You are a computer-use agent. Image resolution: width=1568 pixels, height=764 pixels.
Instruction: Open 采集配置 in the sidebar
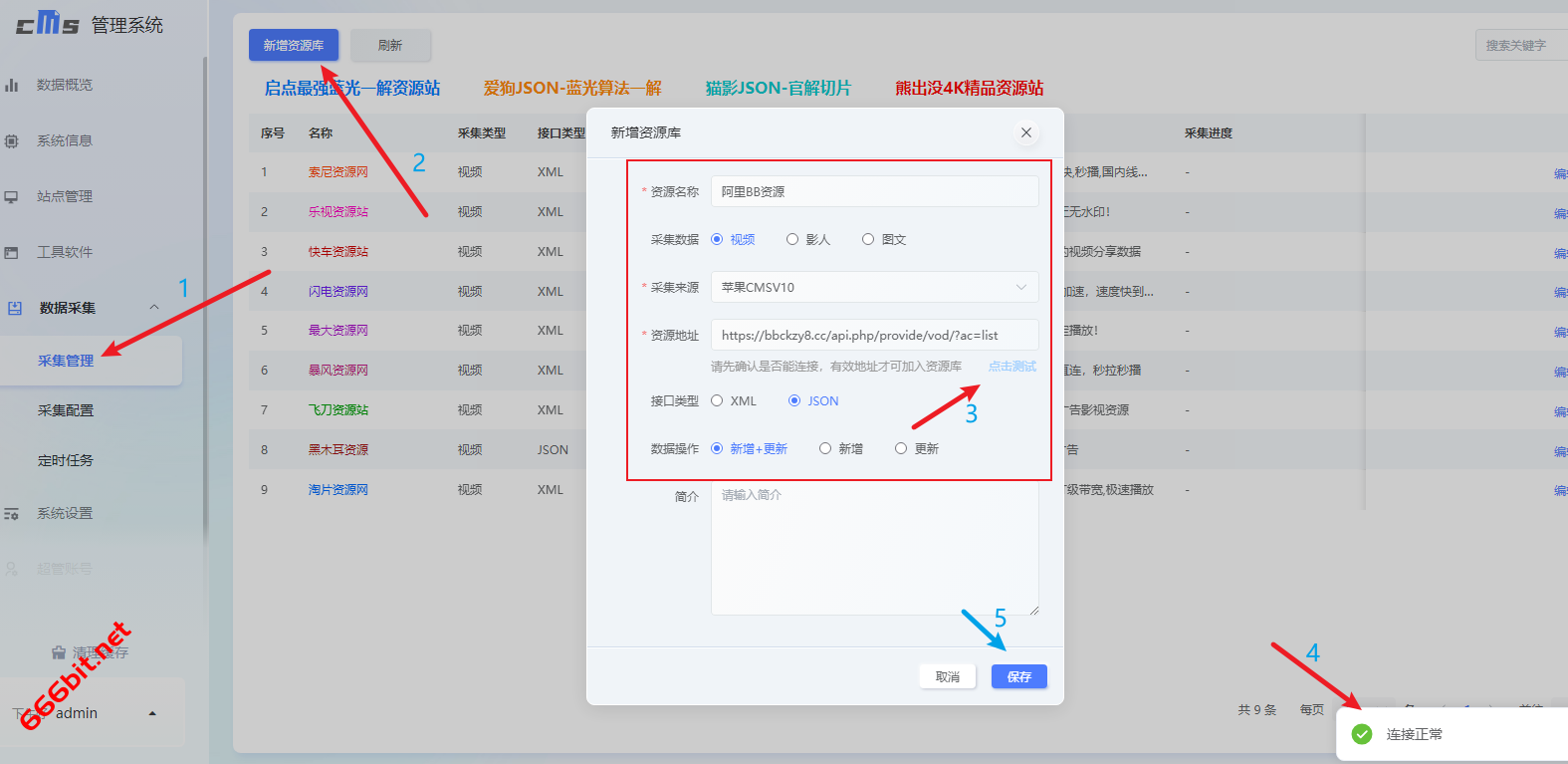click(x=66, y=410)
